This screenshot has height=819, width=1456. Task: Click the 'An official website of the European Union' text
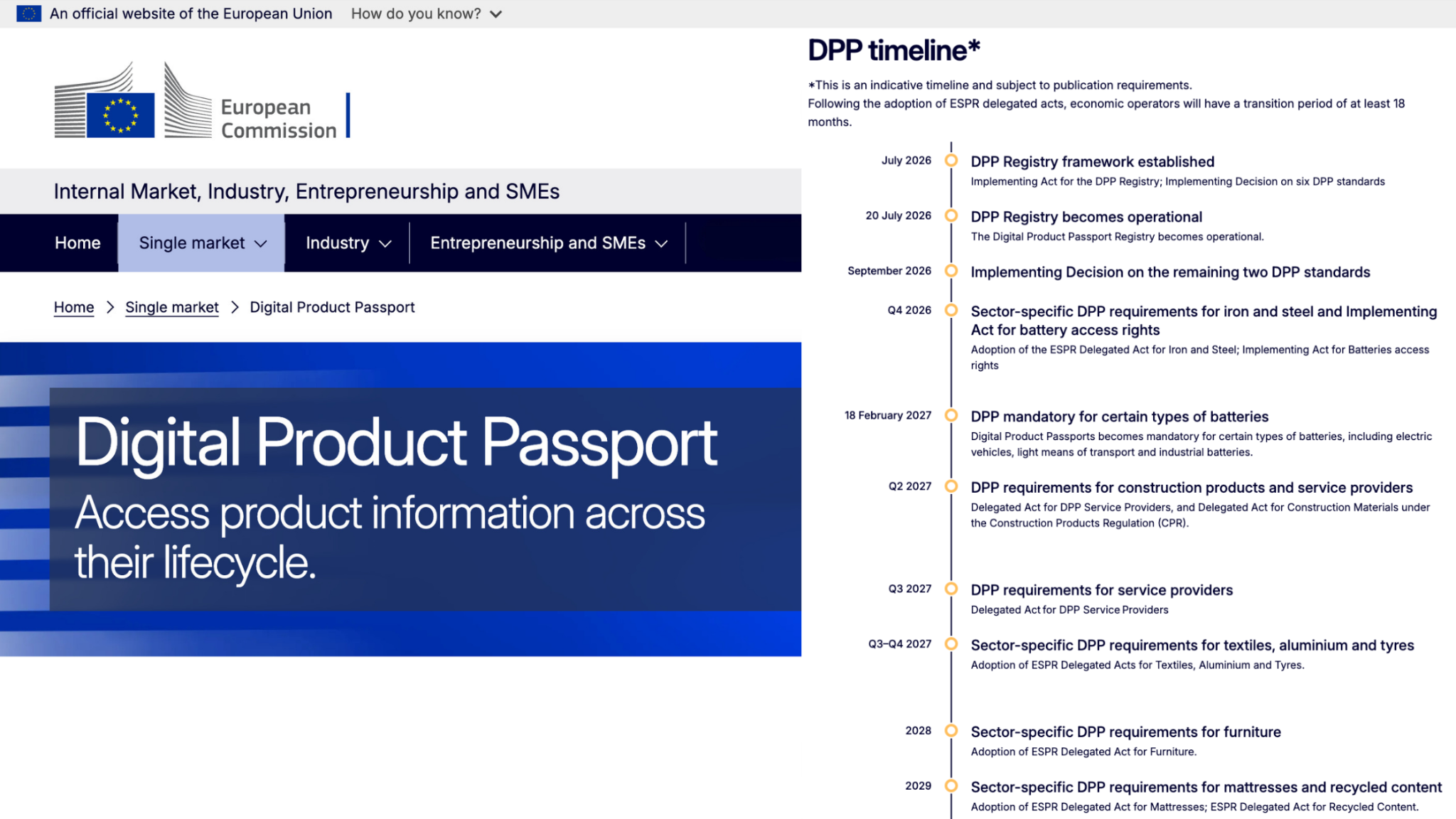tap(191, 14)
